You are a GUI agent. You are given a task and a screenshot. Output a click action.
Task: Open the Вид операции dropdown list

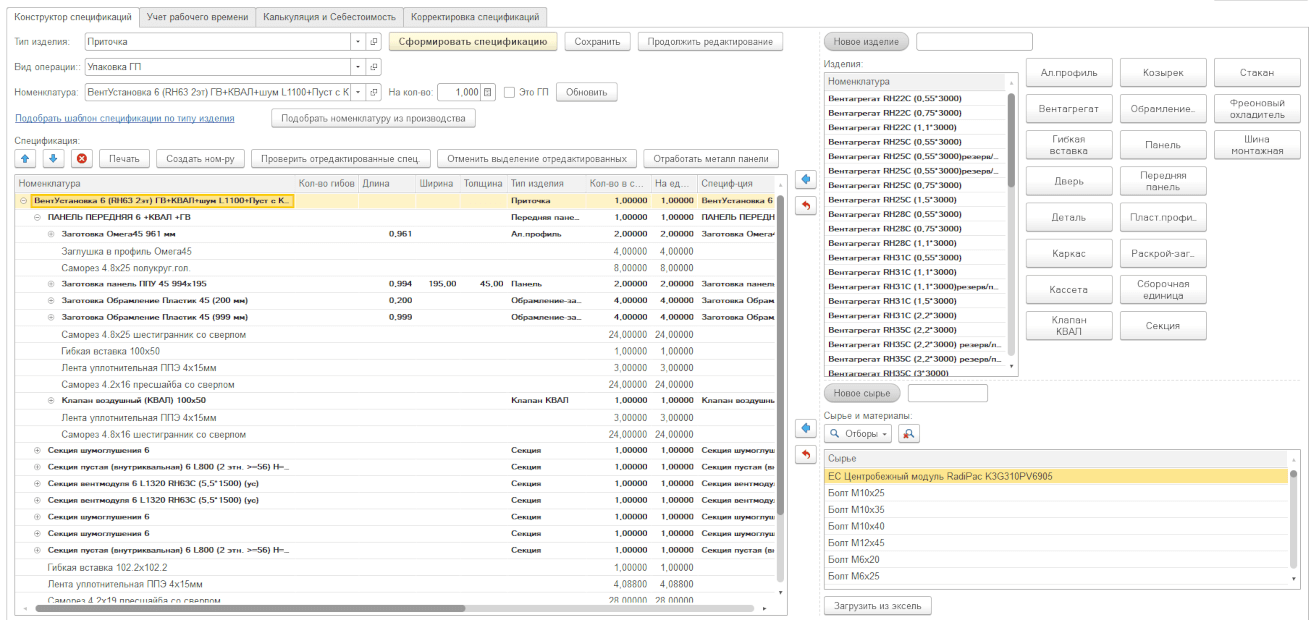point(358,67)
